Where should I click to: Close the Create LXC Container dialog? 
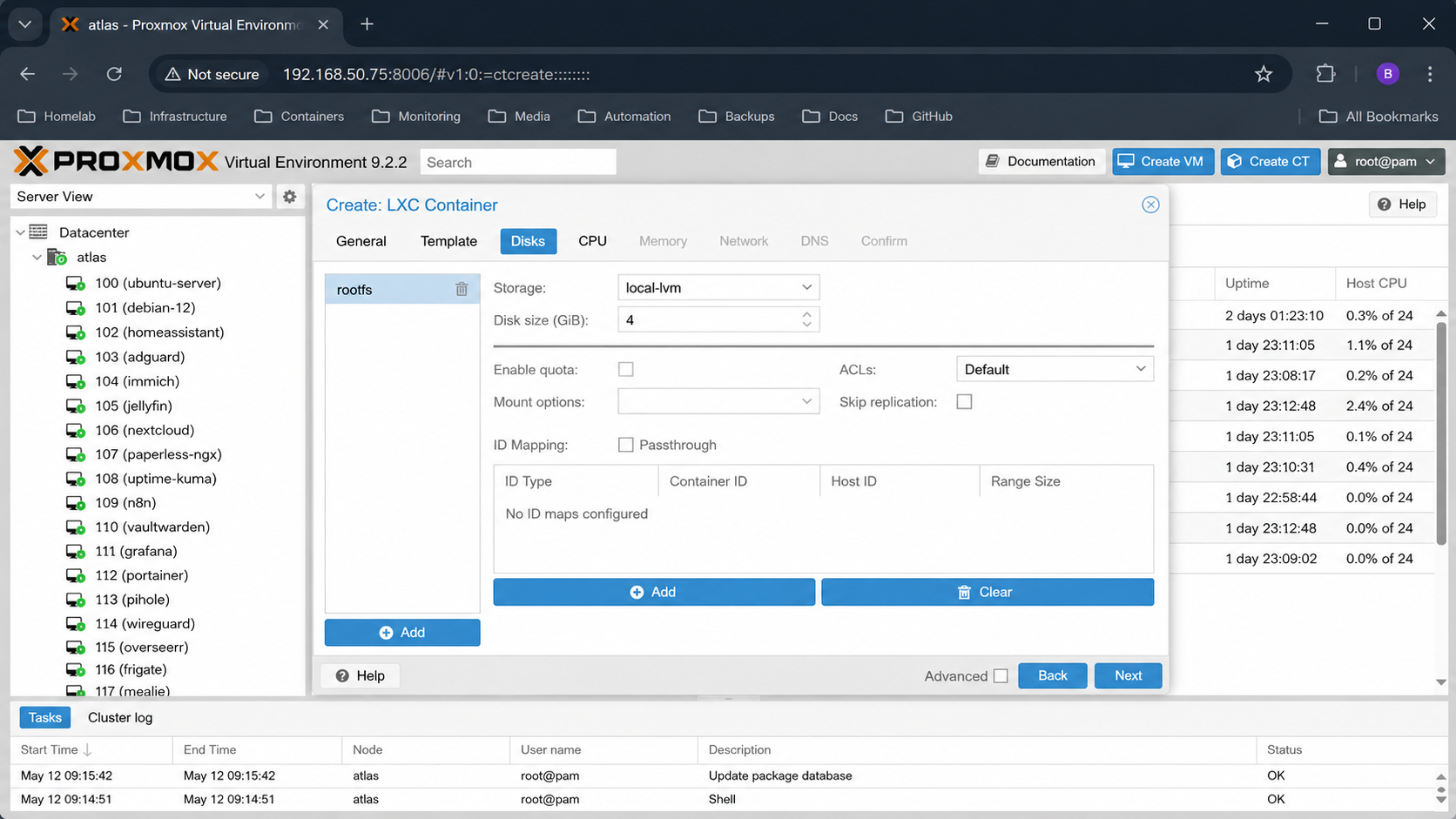(1150, 205)
